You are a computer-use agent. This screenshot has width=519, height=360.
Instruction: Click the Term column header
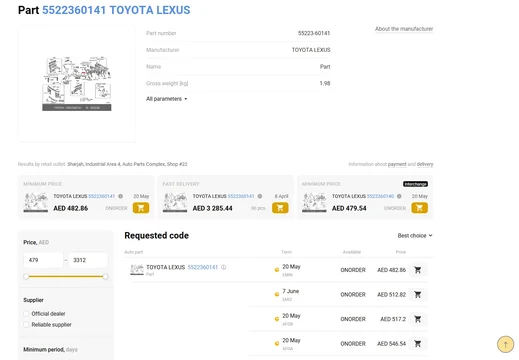pyautogui.click(x=286, y=252)
